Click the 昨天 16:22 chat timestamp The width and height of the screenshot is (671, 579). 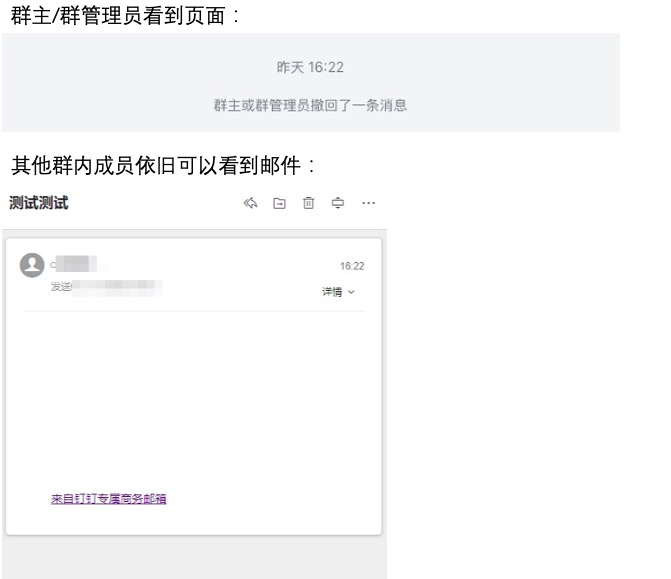coord(310,67)
